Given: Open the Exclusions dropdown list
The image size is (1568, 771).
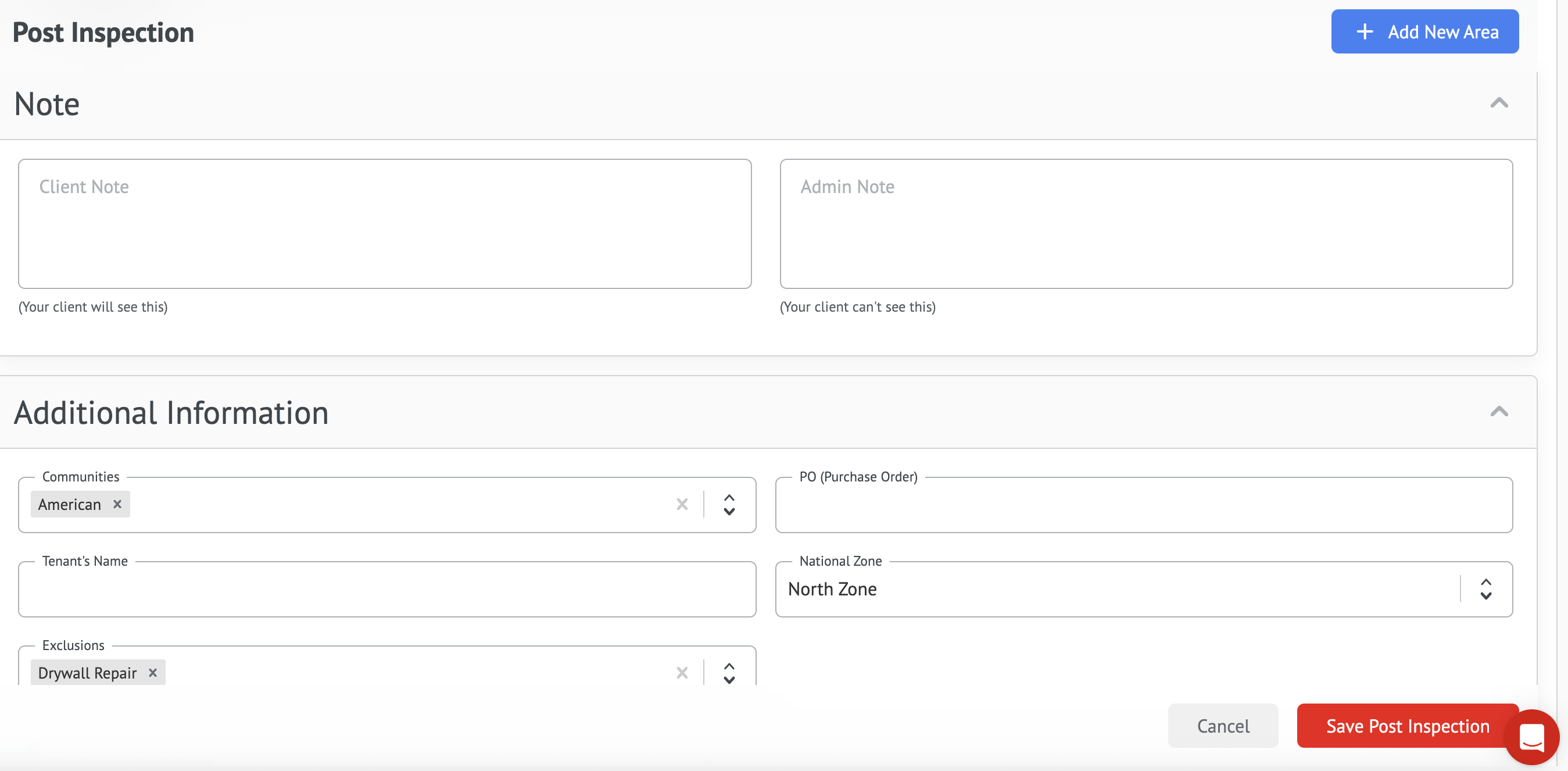Looking at the screenshot, I should tap(729, 672).
